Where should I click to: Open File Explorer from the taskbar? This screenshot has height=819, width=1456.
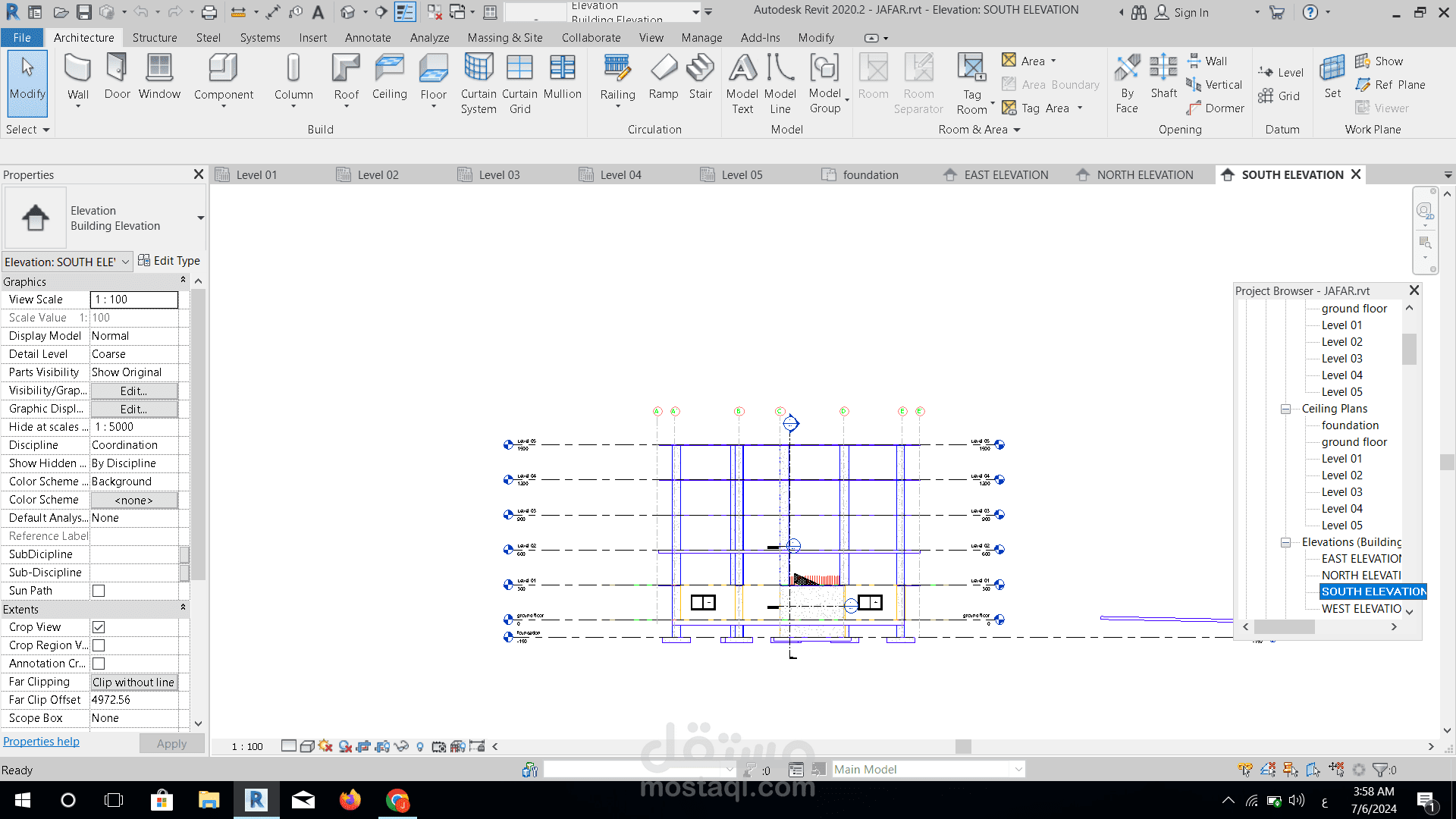(x=209, y=800)
